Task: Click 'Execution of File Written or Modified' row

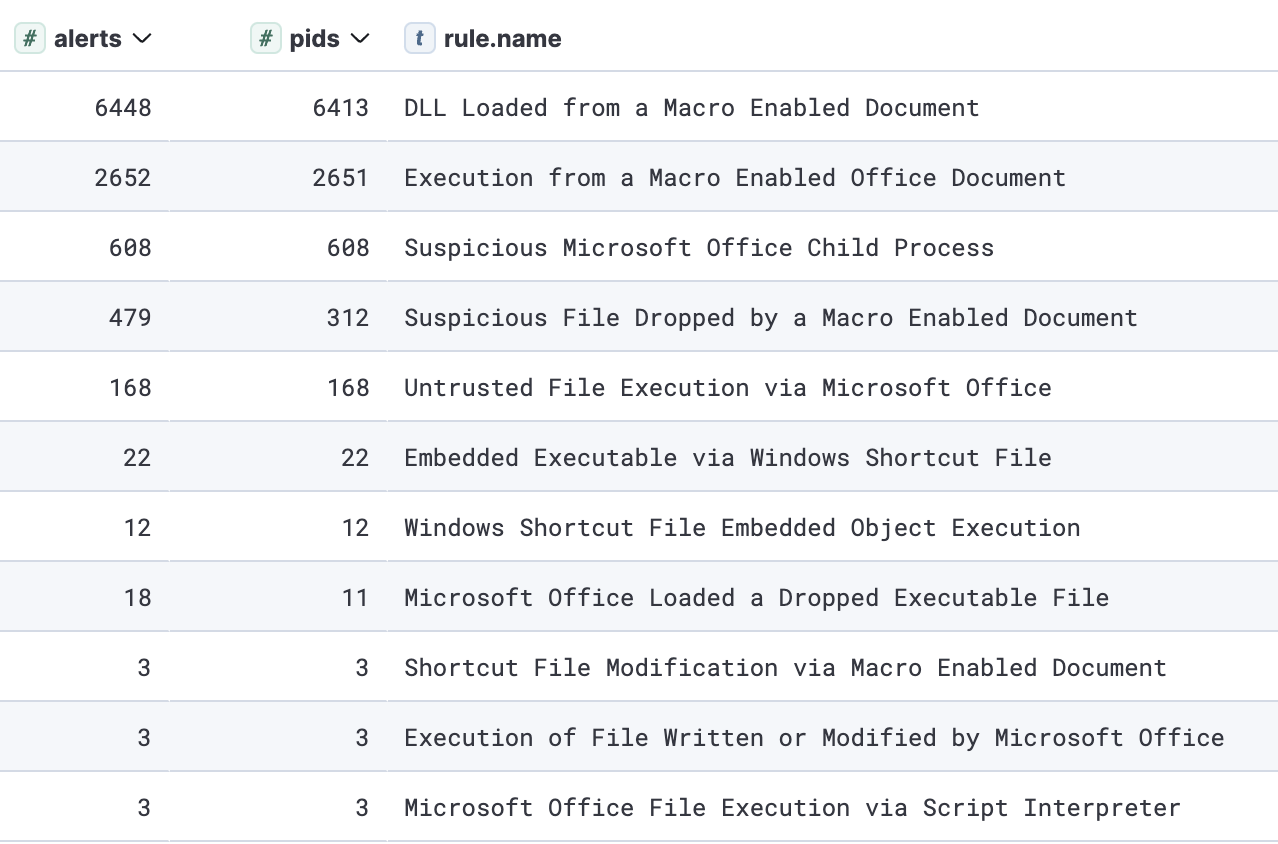Action: click(x=813, y=738)
